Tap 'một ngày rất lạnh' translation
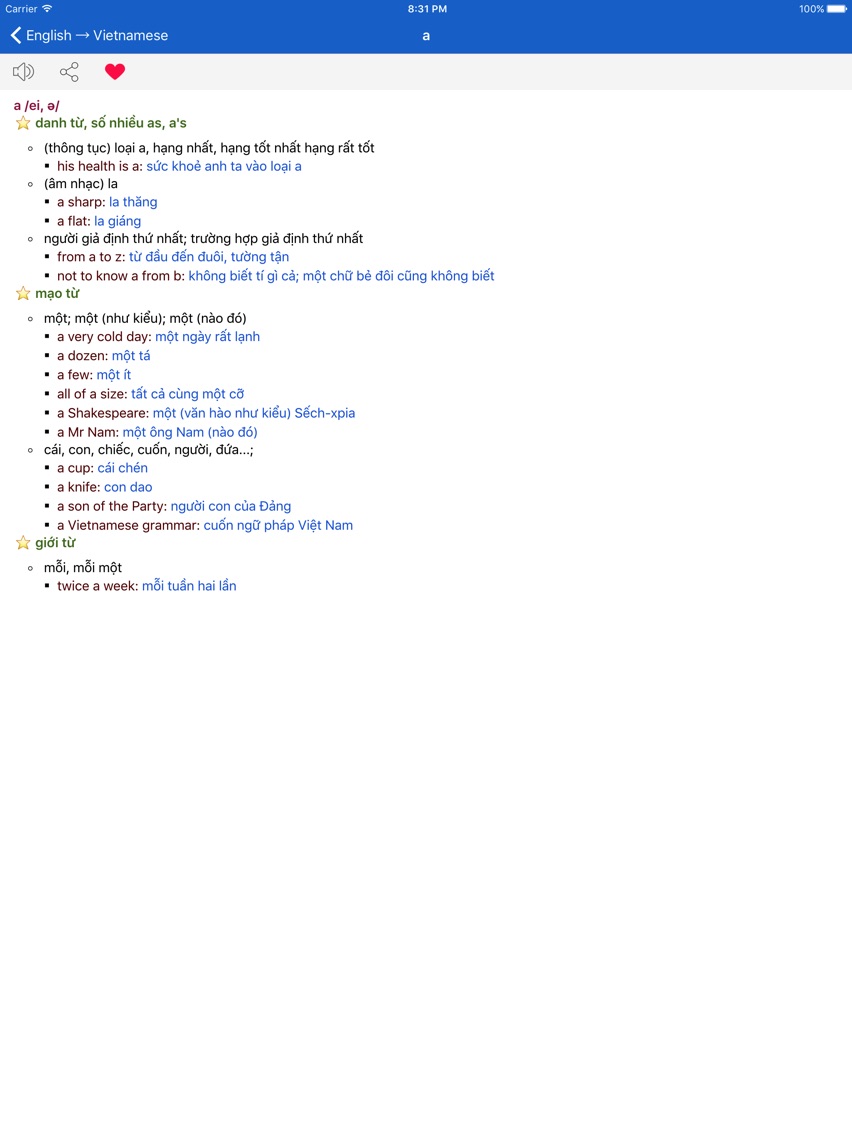This screenshot has width=852, height=1136. [x=207, y=336]
